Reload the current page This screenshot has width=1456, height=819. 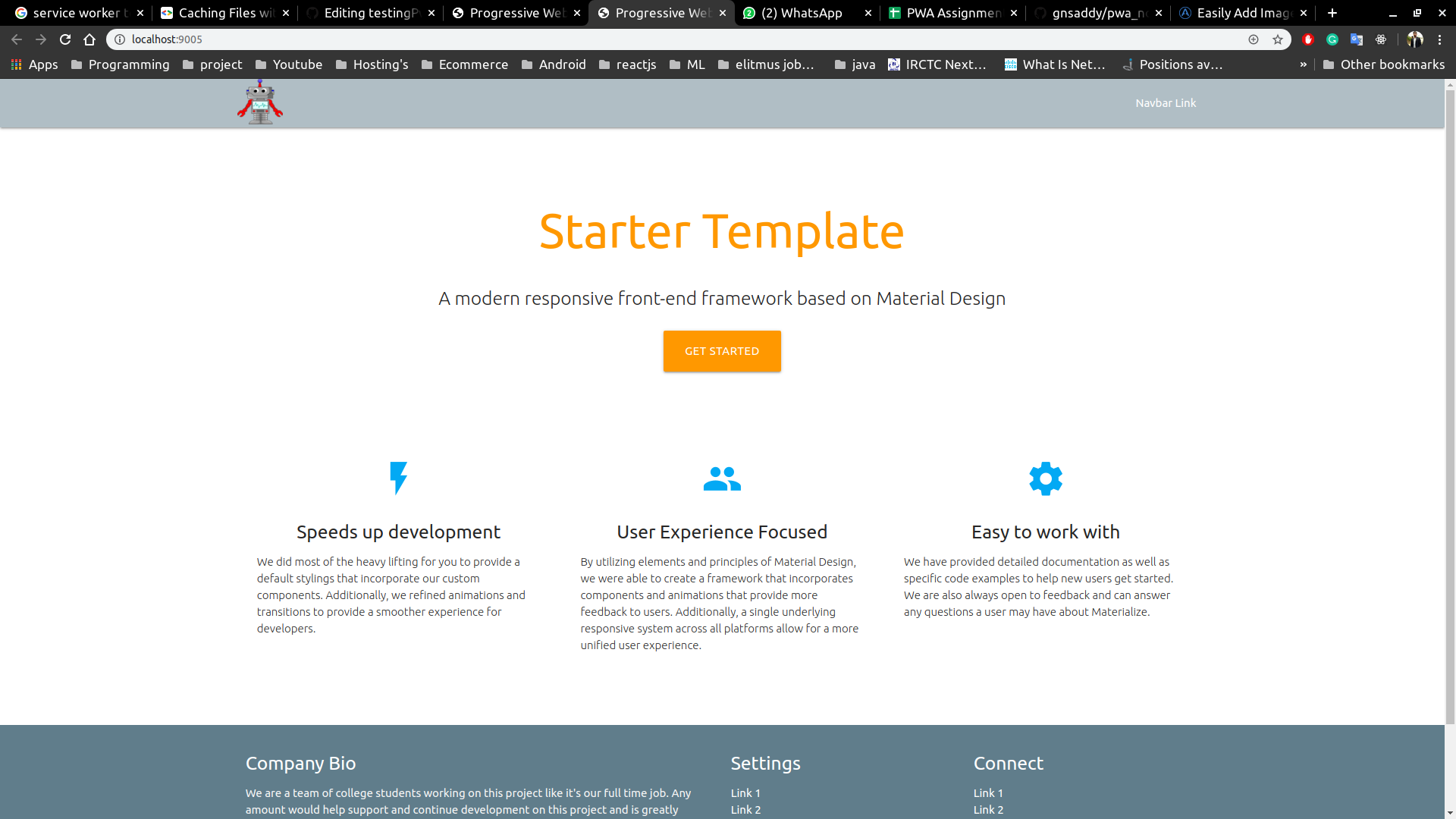pos(65,39)
